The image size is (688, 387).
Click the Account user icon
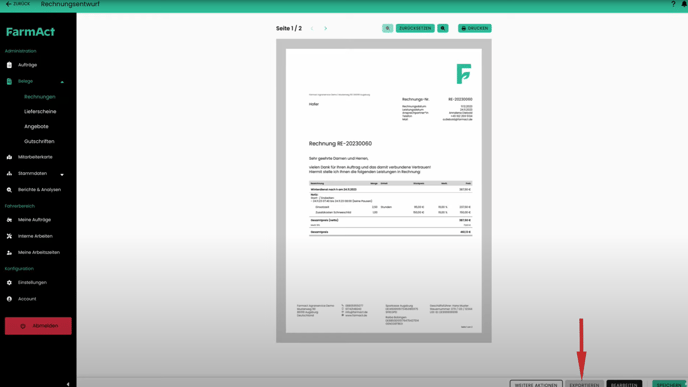tap(9, 299)
